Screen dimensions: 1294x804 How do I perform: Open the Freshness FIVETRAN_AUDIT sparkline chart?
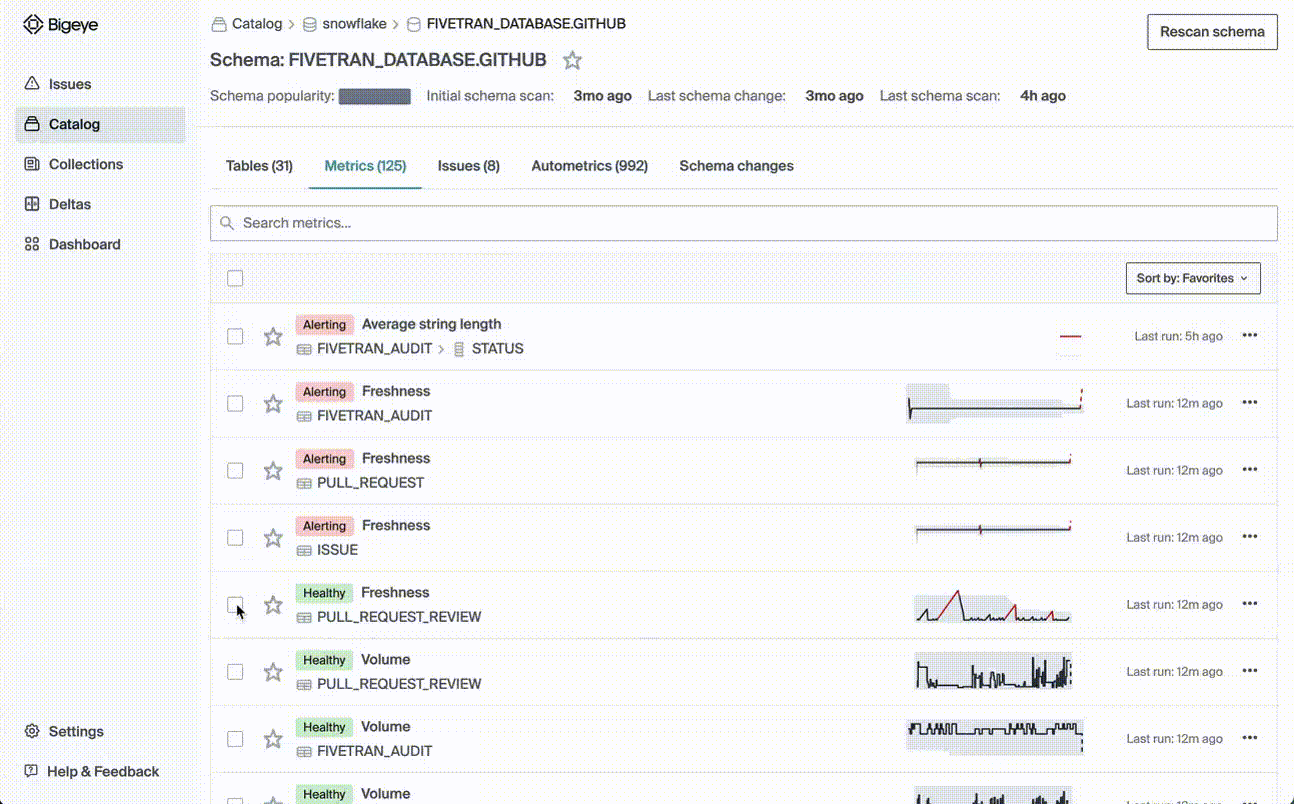click(995, 403)
